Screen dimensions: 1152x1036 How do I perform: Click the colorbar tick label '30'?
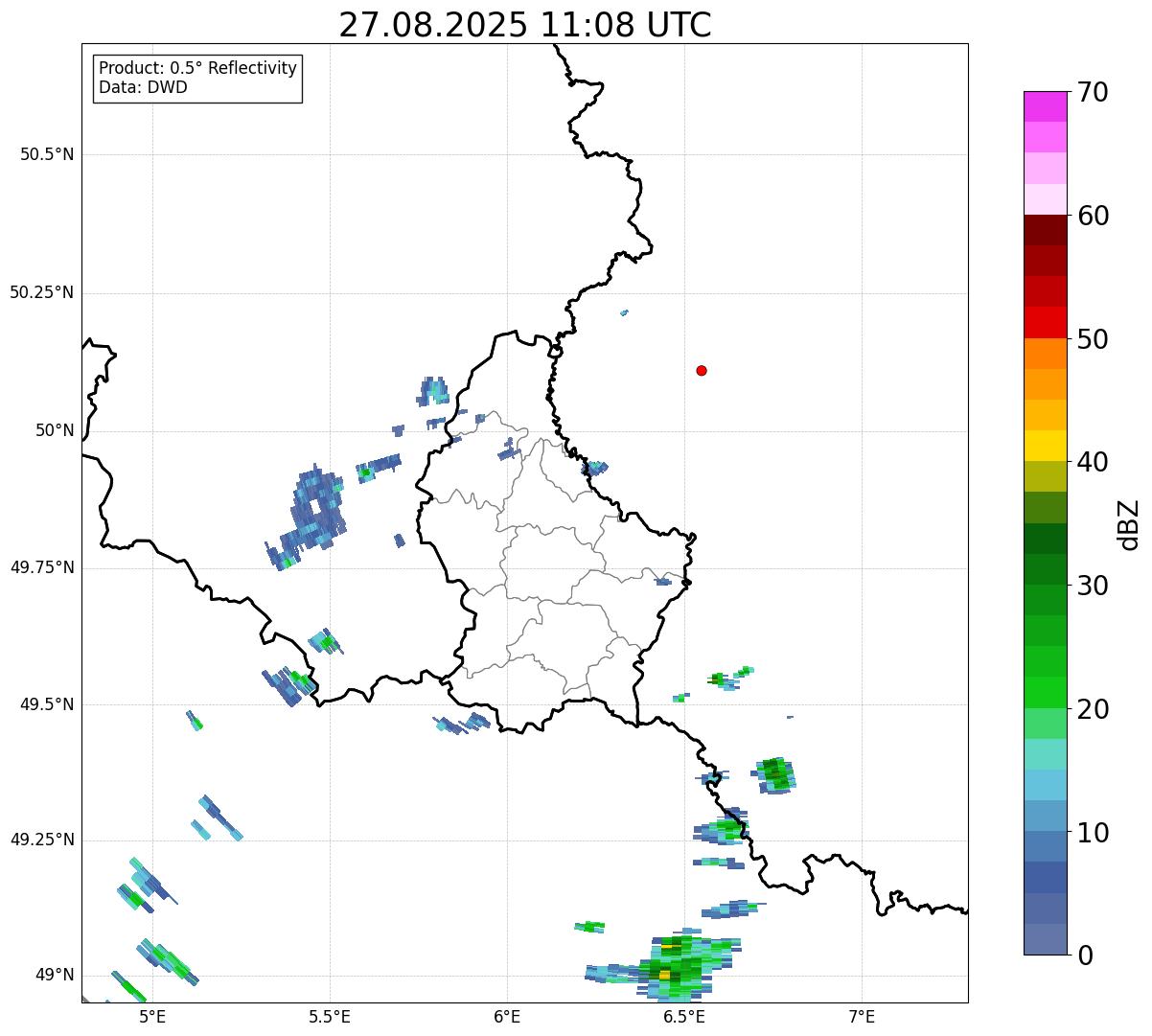point(1093,586)
